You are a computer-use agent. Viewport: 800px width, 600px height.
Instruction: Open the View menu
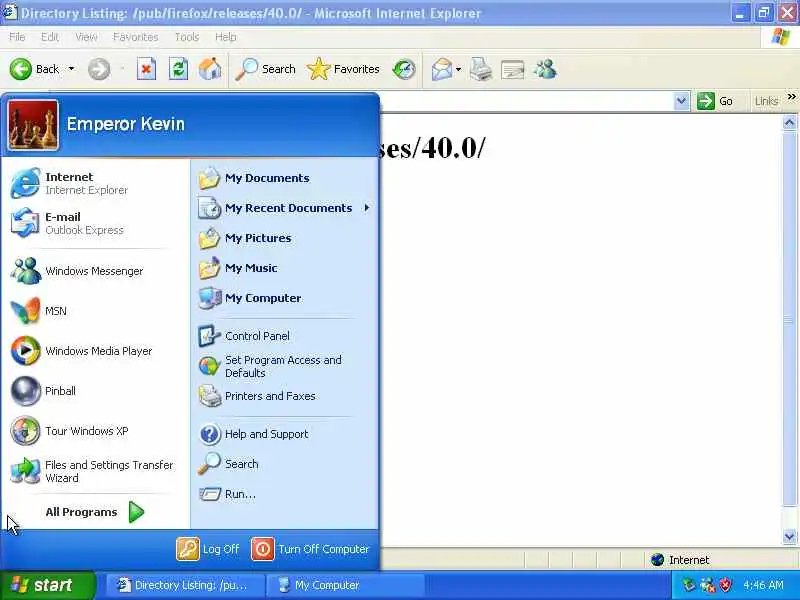click(86, 37)
